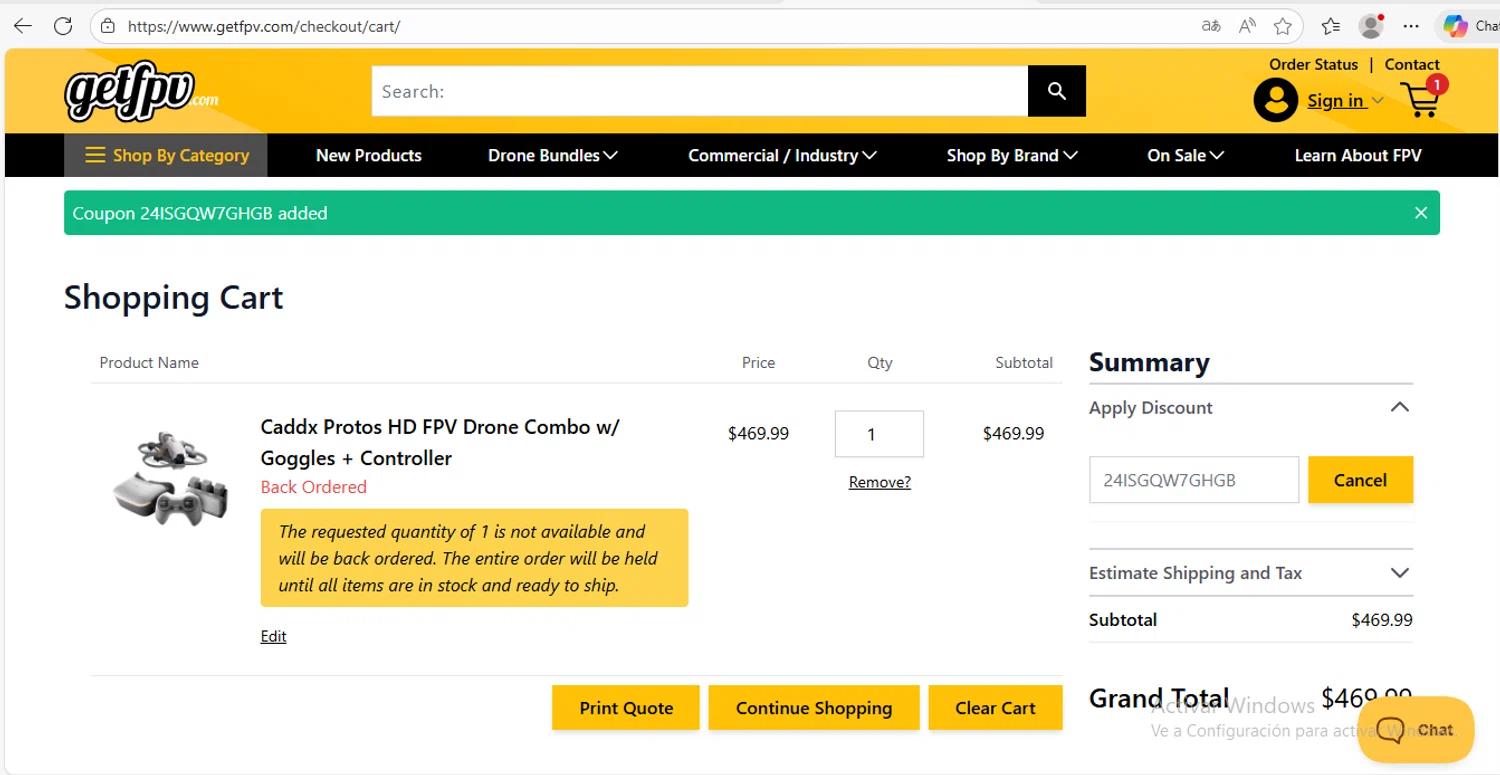Image resolution: width=1500 pixels, height=775 pixels.
Task: Click Subtotal $469.99 value in Summary
Action: click(1382, 620)
